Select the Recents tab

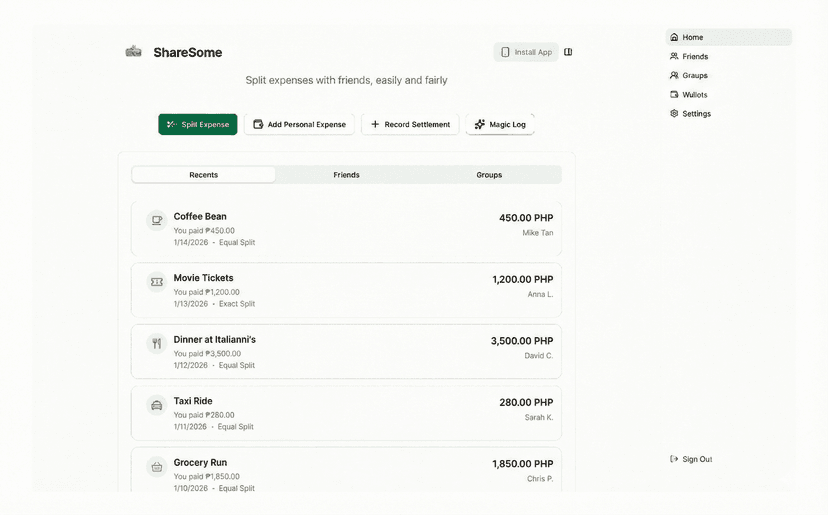pos(204,175)
